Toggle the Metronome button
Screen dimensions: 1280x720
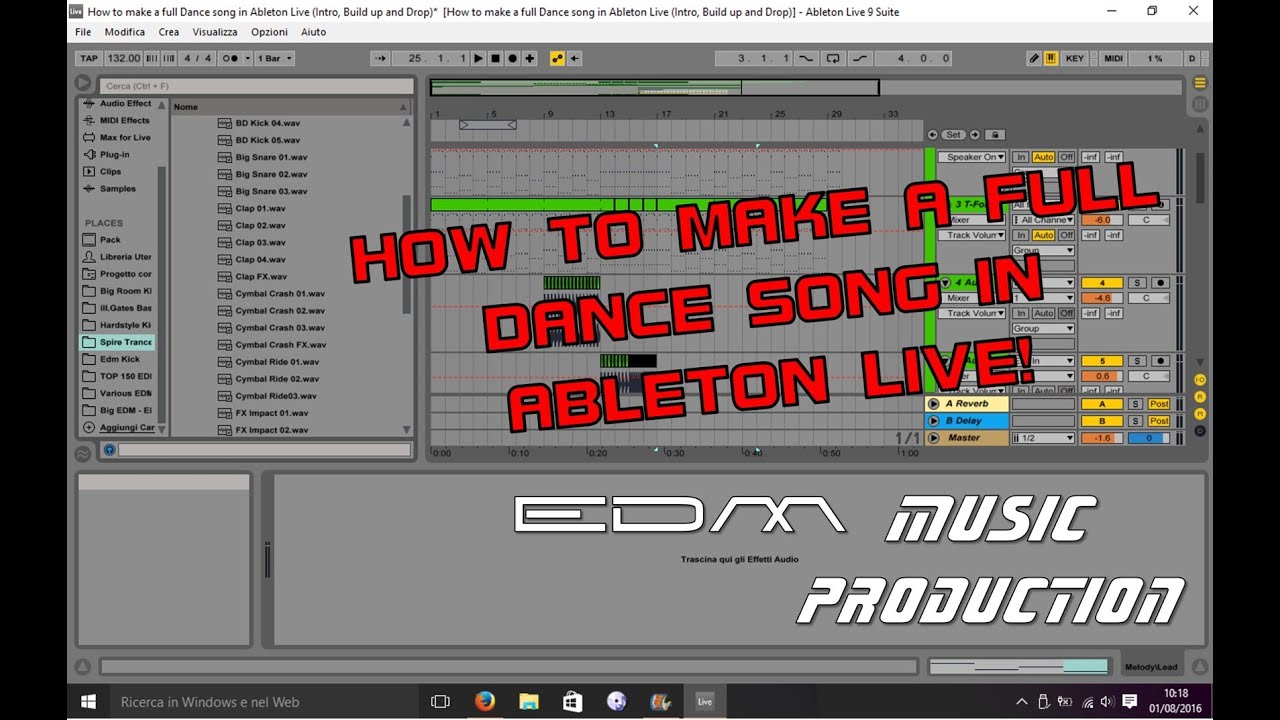click(230, 58)
